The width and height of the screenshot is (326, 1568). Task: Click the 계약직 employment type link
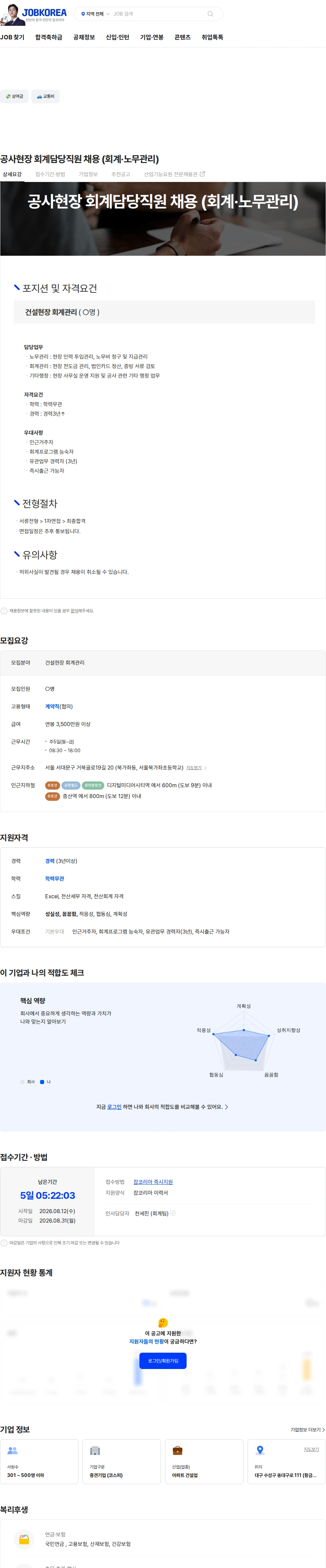click(x=52, y=707)
